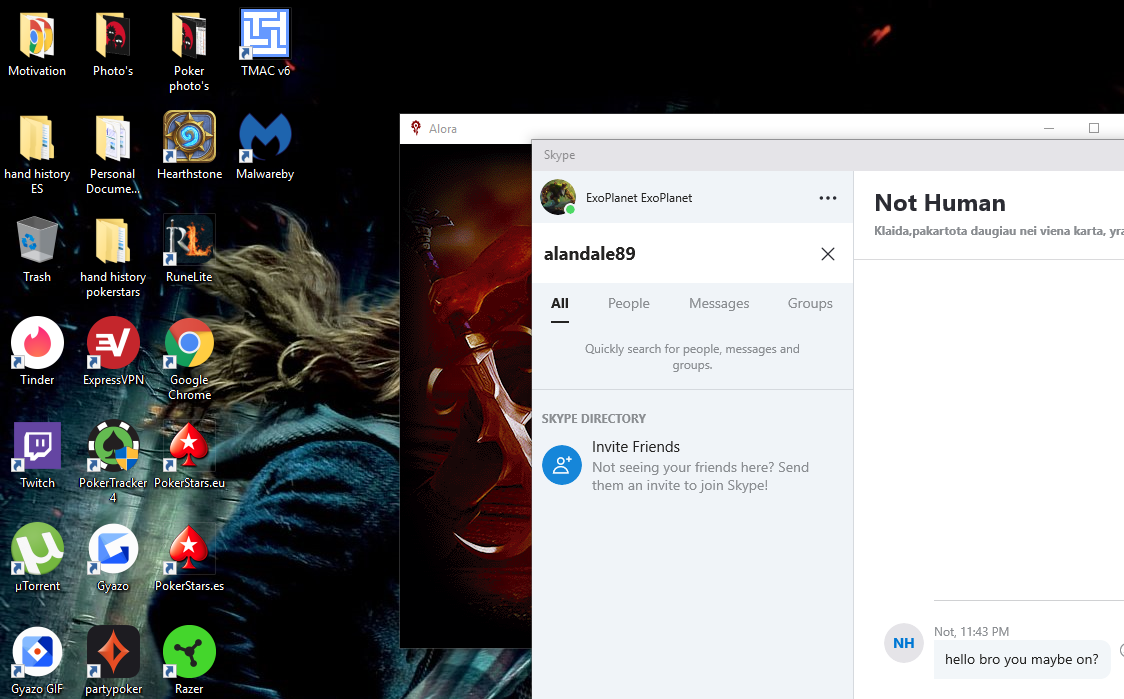The image size is (1124, 699).
Task: Switch to the People search tab
Action: coord(629,303)
